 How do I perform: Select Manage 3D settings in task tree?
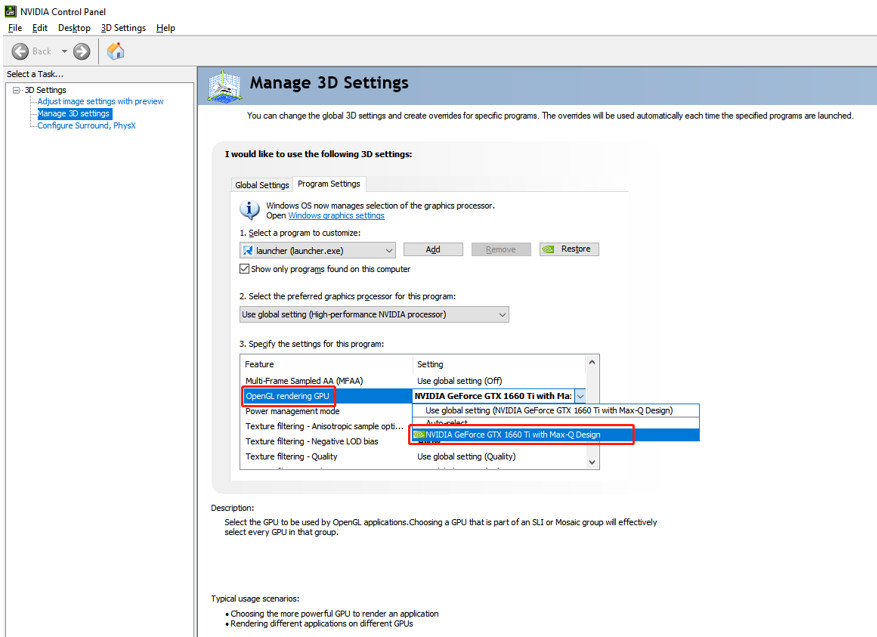74,114
